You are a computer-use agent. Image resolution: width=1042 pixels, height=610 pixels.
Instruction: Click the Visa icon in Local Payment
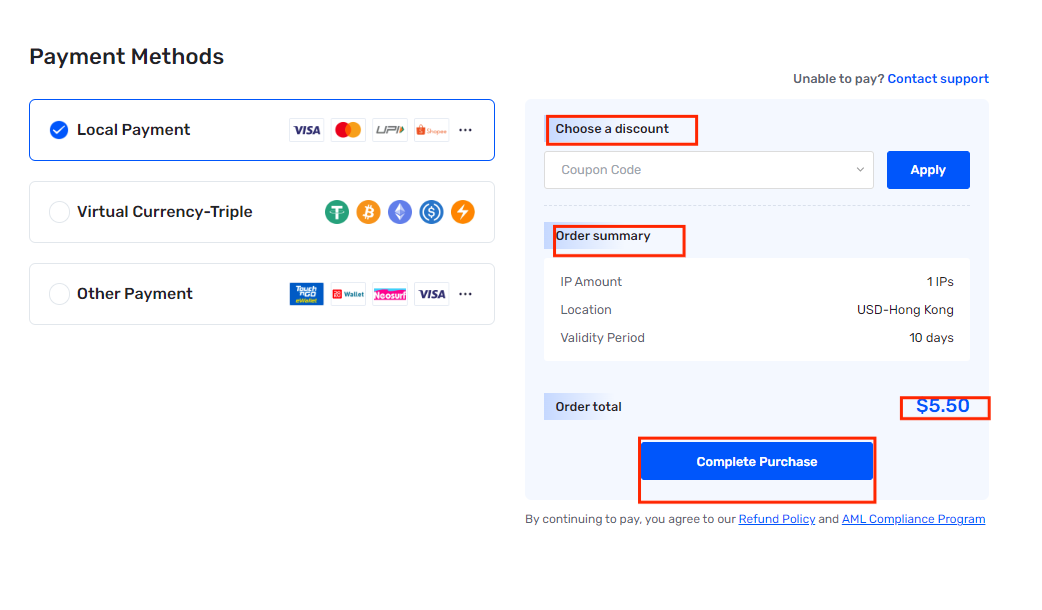pyautogui.click(x=306, y=130)
